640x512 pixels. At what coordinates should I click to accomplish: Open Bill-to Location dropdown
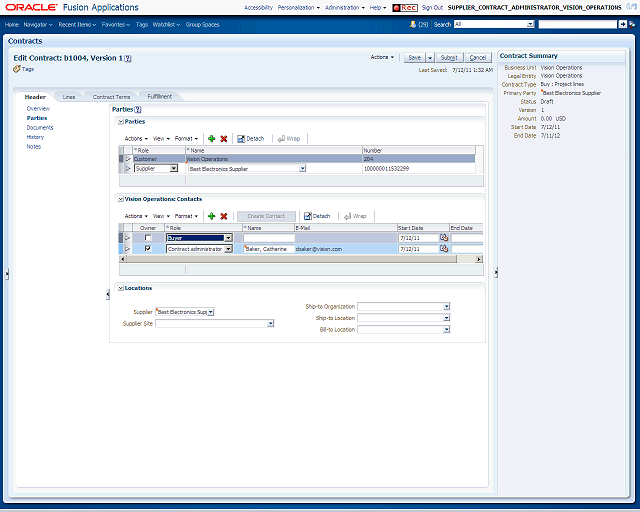(447, 329)
